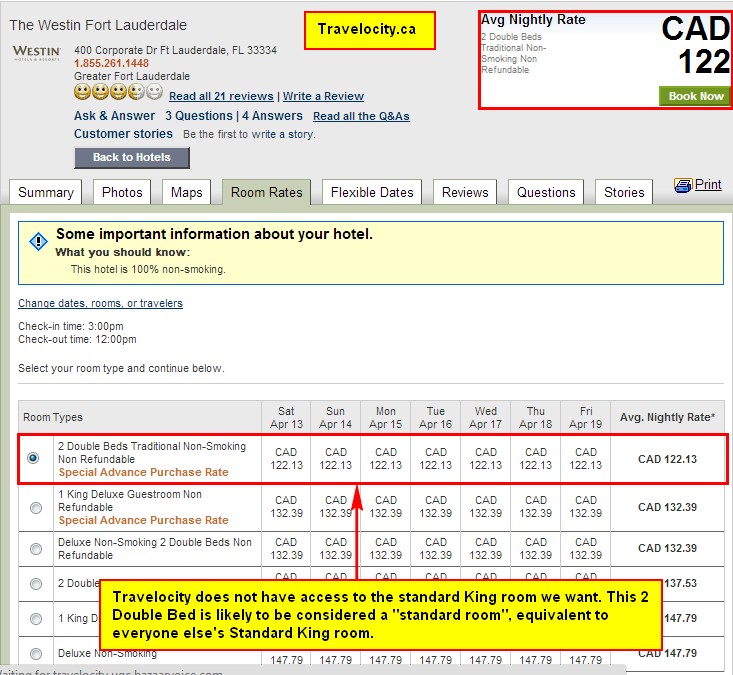Click the Customer stories heading
The image size is (733, 675).
(x=123, y=134)
